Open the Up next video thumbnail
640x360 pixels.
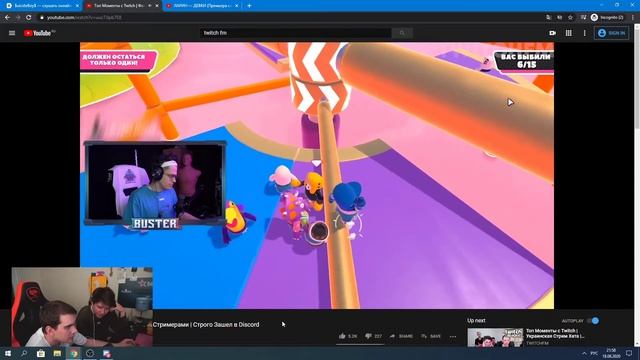point(495,338)
